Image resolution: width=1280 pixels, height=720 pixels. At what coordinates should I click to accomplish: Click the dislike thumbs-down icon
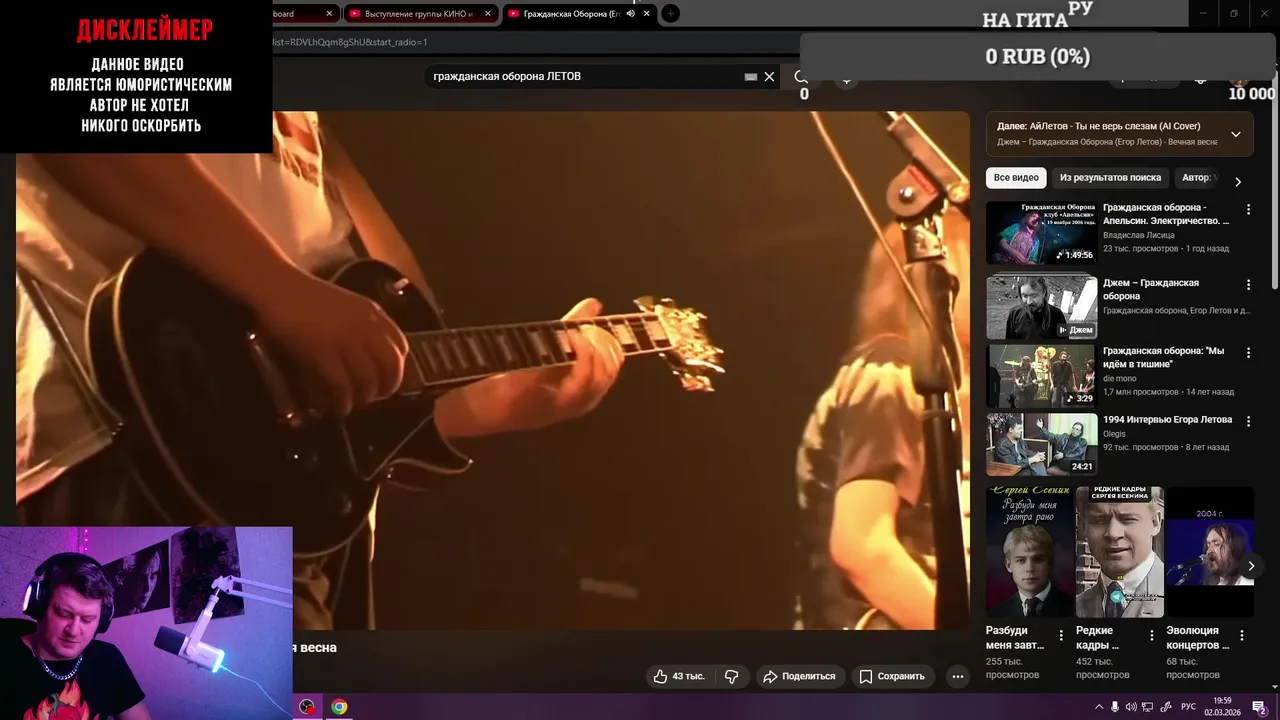click(731, 676)
